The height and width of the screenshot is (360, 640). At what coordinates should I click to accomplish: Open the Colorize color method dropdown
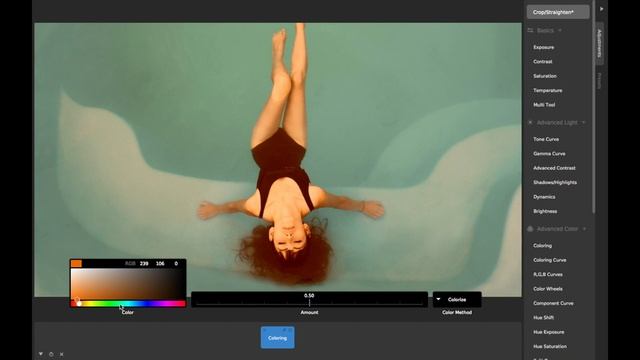(457, 299)
